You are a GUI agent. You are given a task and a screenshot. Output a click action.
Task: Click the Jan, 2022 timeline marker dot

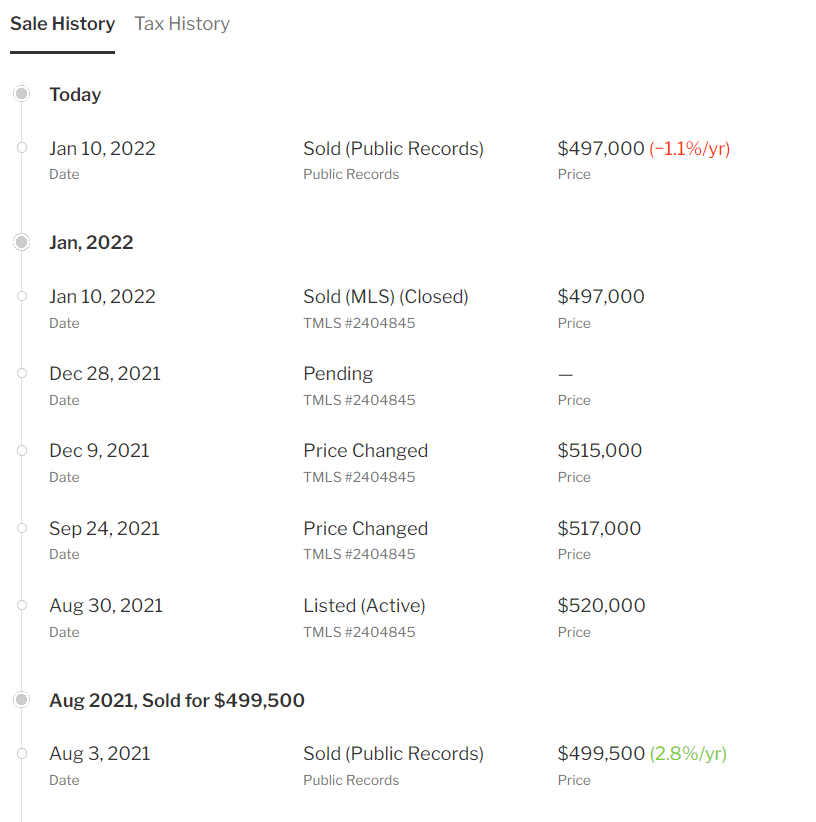tap(22, 242)
